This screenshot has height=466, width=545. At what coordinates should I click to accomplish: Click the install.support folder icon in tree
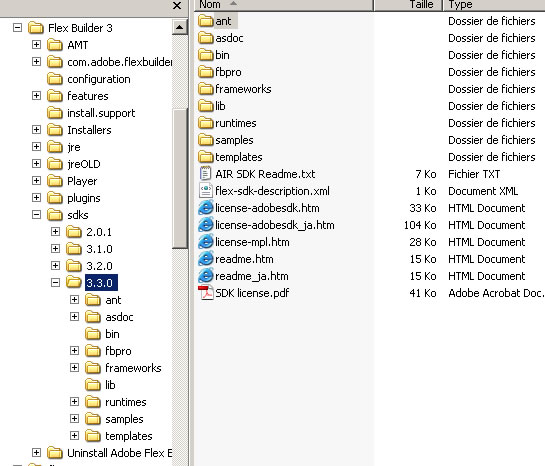click(55, 113)
